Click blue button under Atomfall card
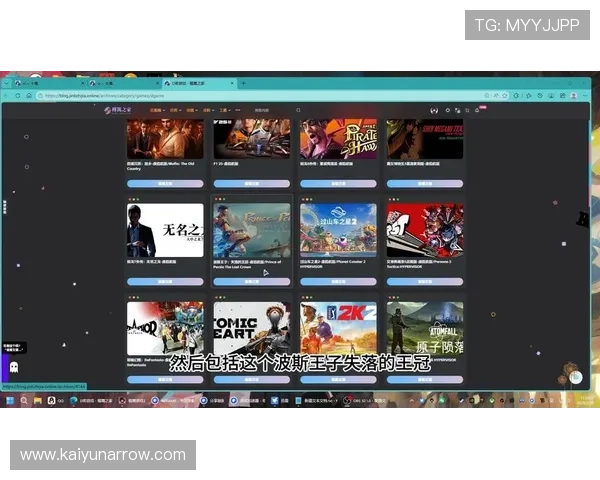The image size is (600, 480). coord(425,380)
